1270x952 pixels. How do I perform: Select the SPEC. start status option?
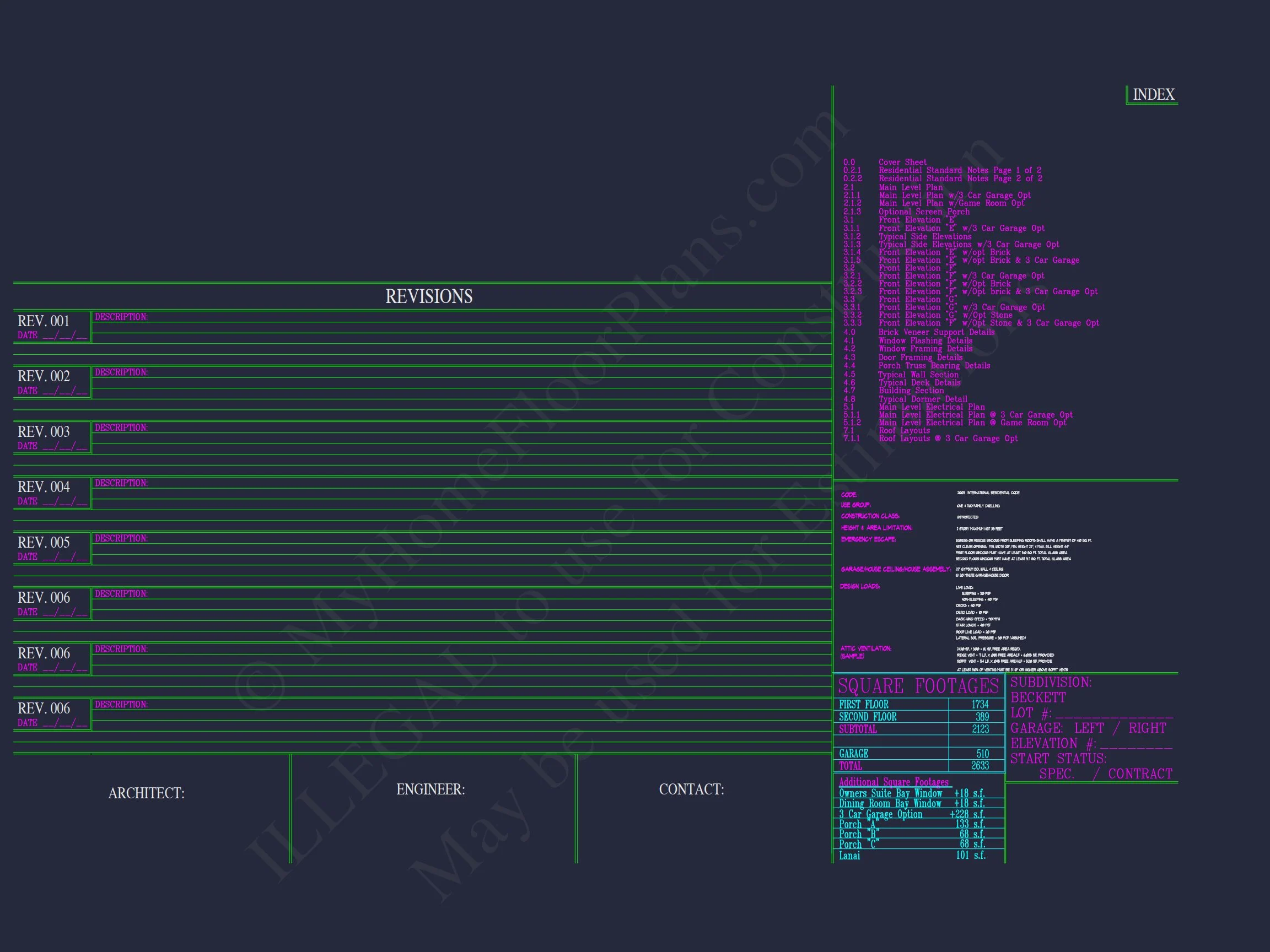(1057, 774)
